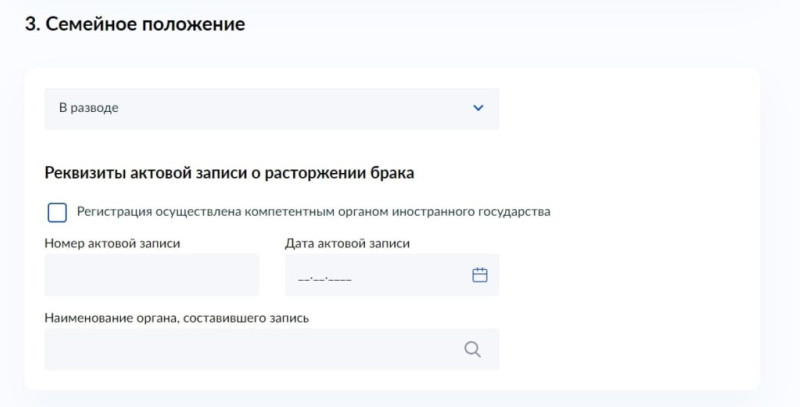Focus the «Наименование органа» search field
800x407 pixels.
point(272,349)
